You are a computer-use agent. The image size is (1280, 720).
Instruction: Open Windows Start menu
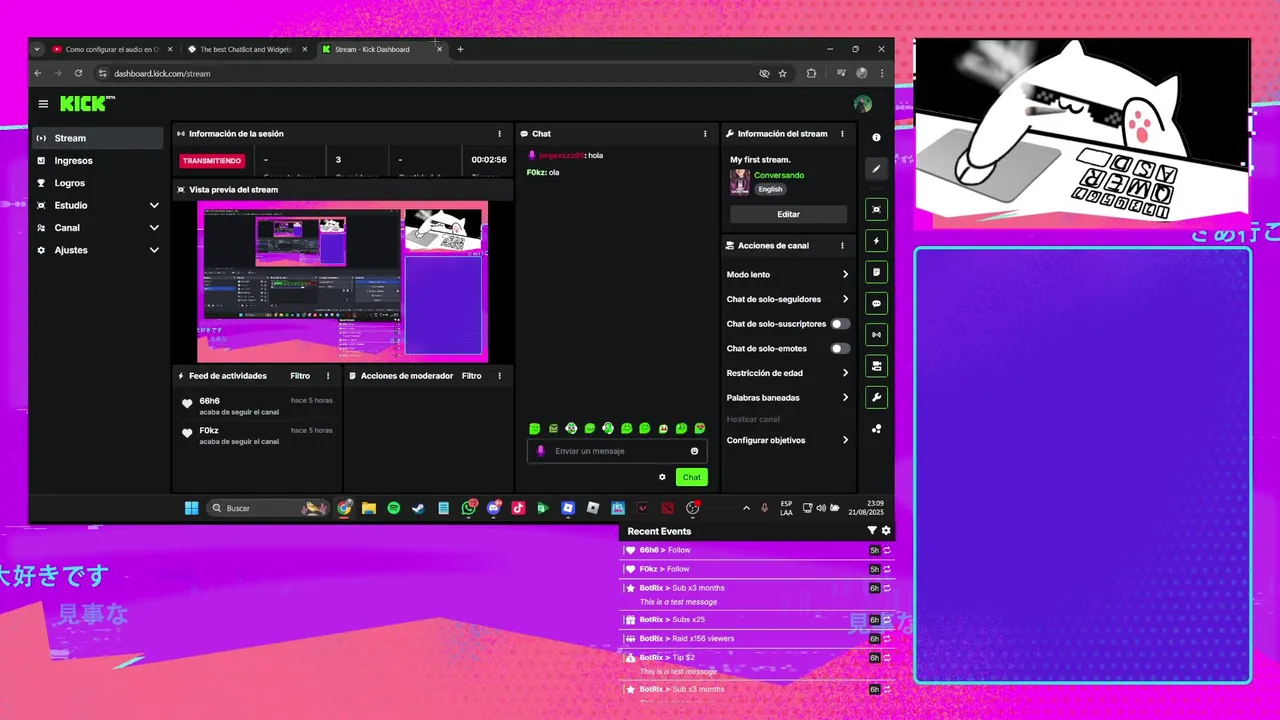(191, 508)
